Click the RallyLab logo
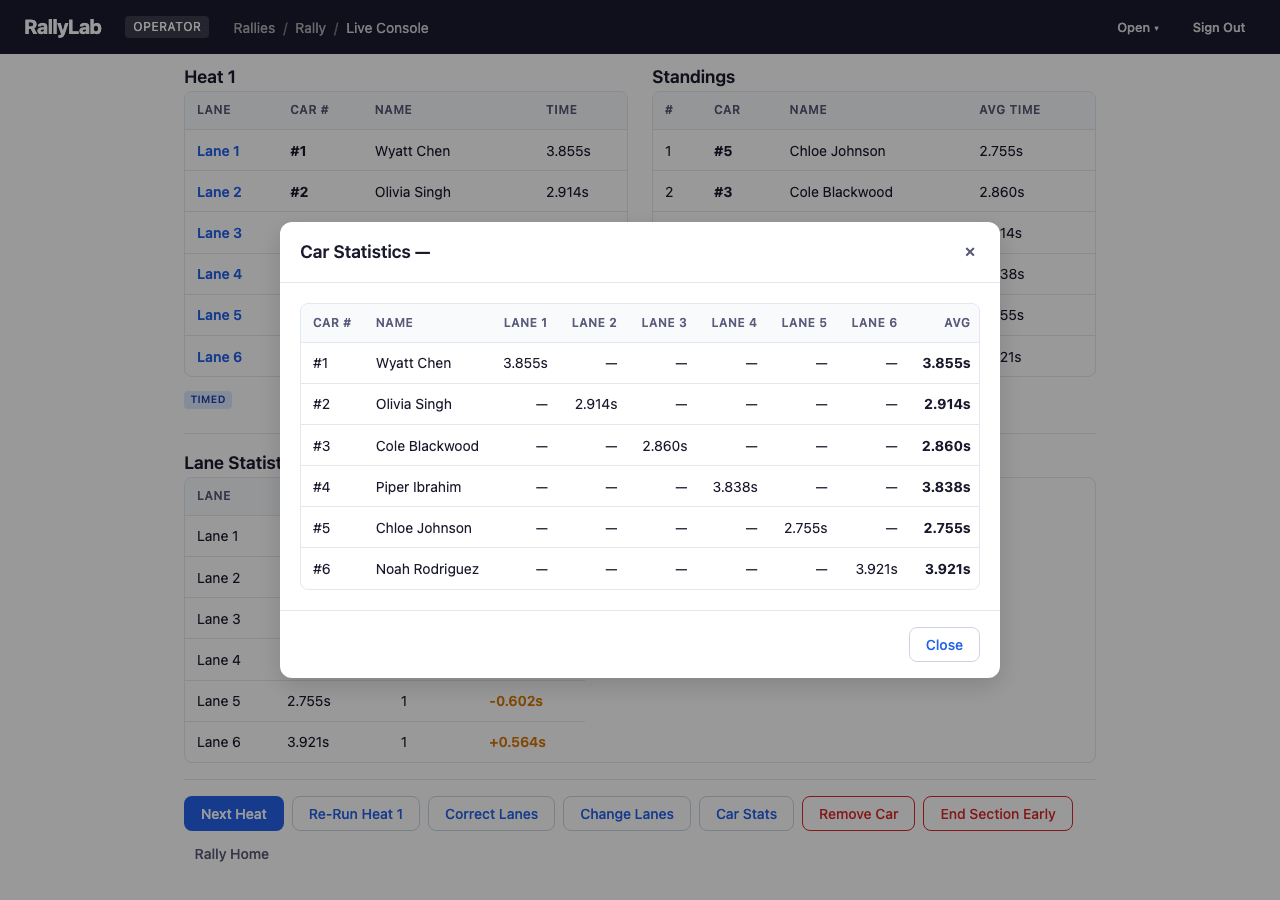The image size is (1280, 900). (x=63, y=27)
